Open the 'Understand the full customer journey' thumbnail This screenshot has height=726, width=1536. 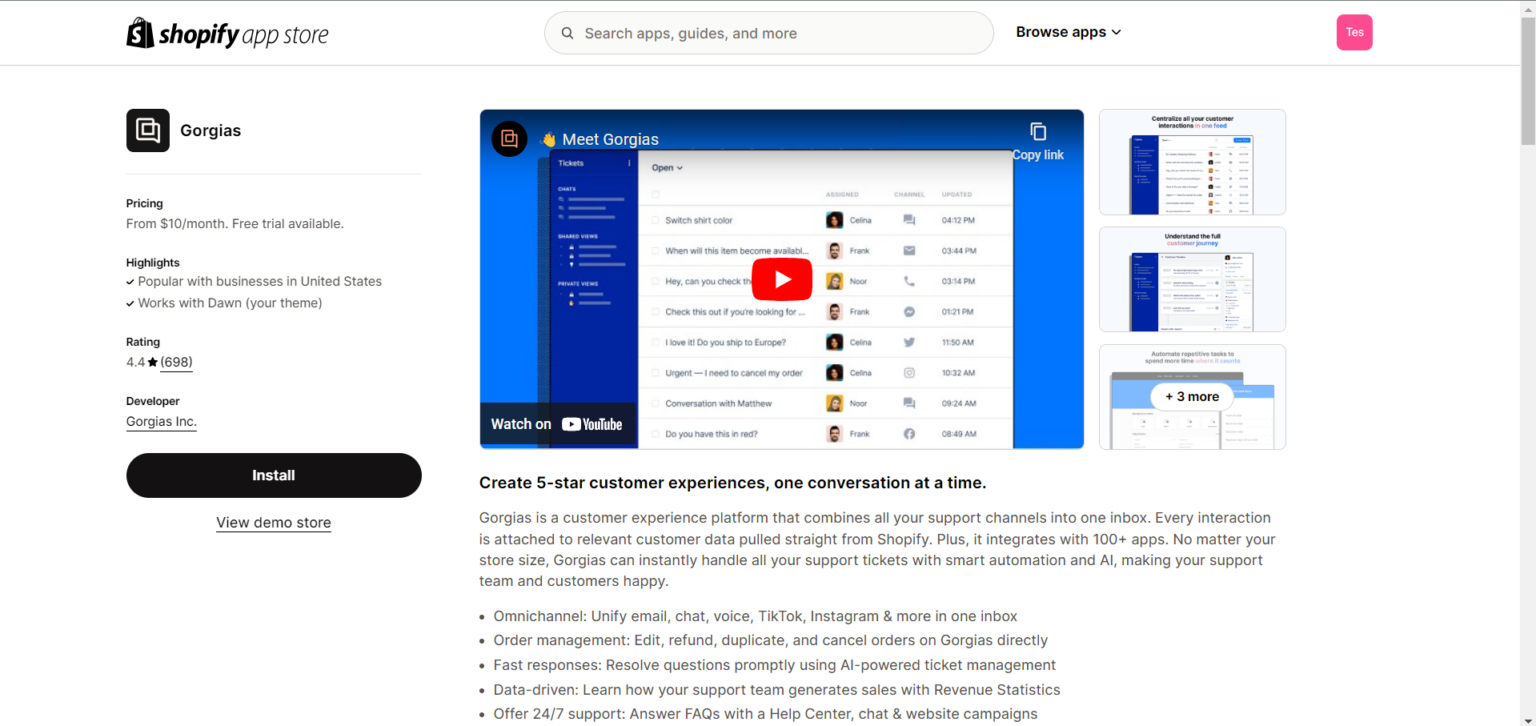click(x=1191, y=279)
